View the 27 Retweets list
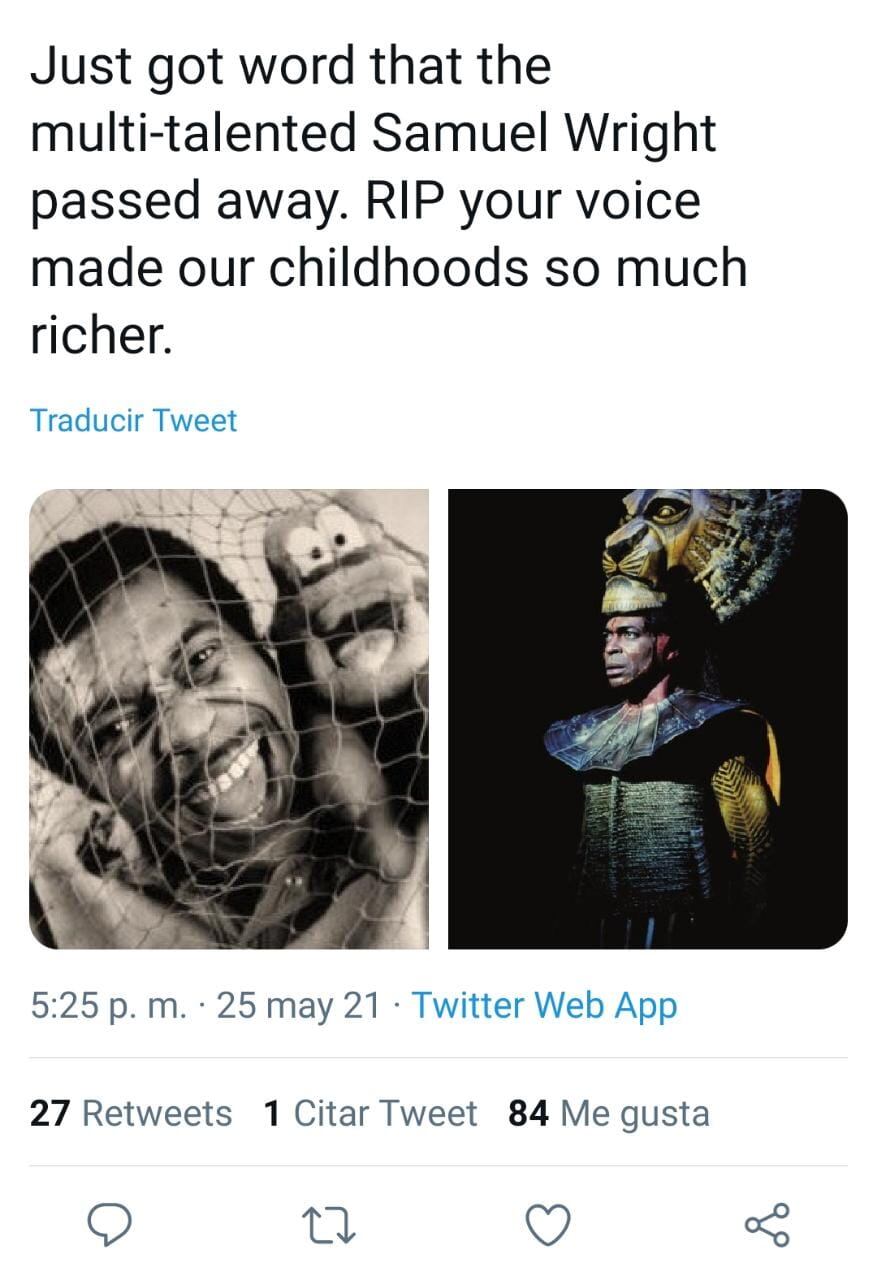 [130, 1113]
